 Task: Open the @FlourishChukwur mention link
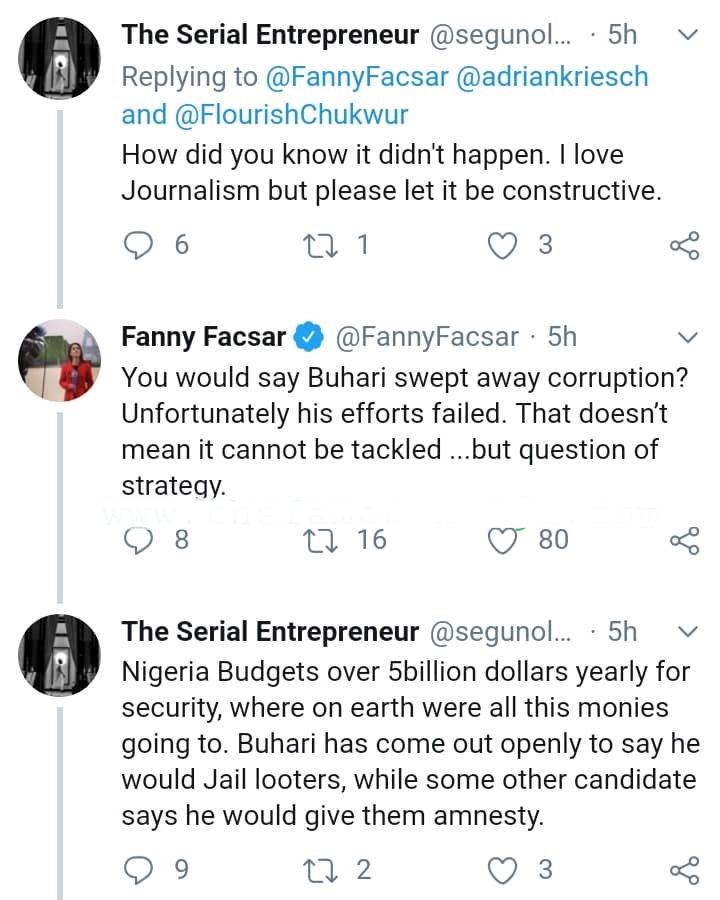(290, 114)
